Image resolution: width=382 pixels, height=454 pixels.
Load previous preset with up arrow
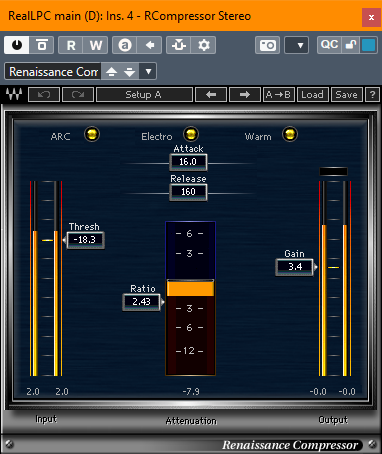(x=112, y=72)
